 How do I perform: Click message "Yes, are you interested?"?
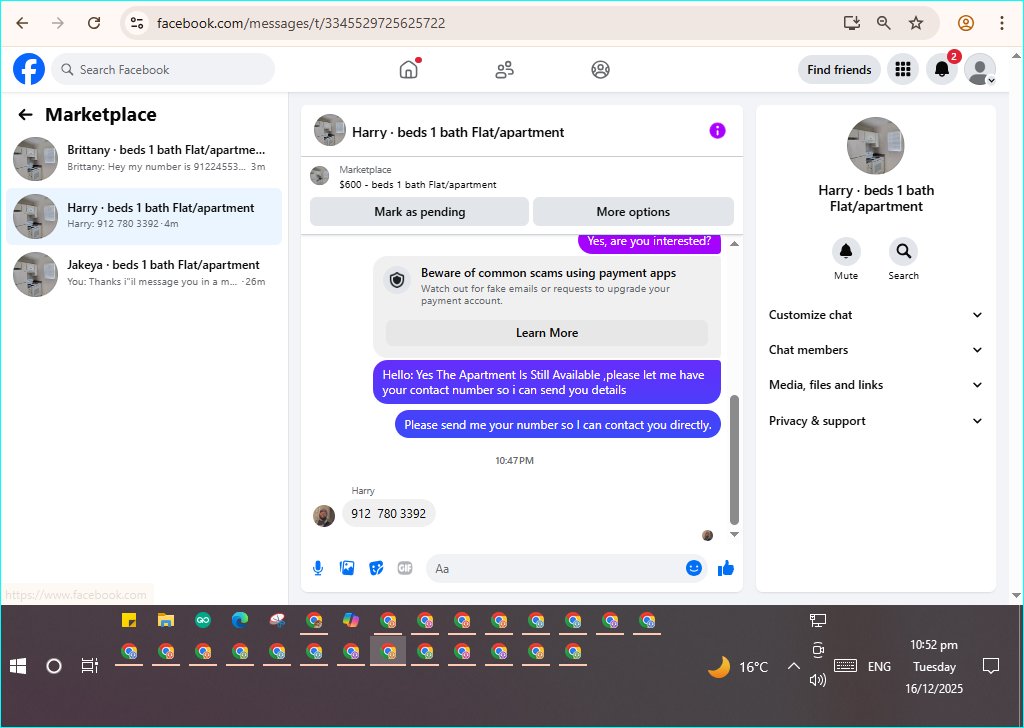click(x=649, y=242)
